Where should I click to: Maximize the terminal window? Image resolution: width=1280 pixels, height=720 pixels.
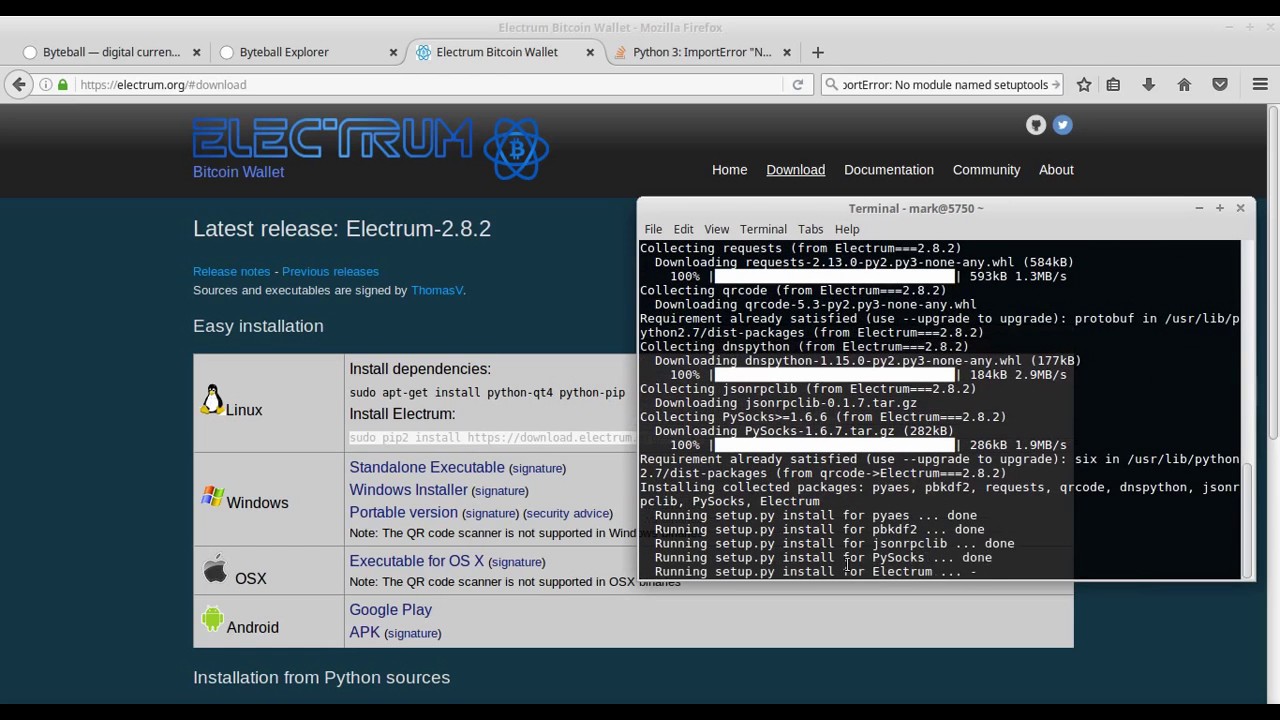point(1220,208)
